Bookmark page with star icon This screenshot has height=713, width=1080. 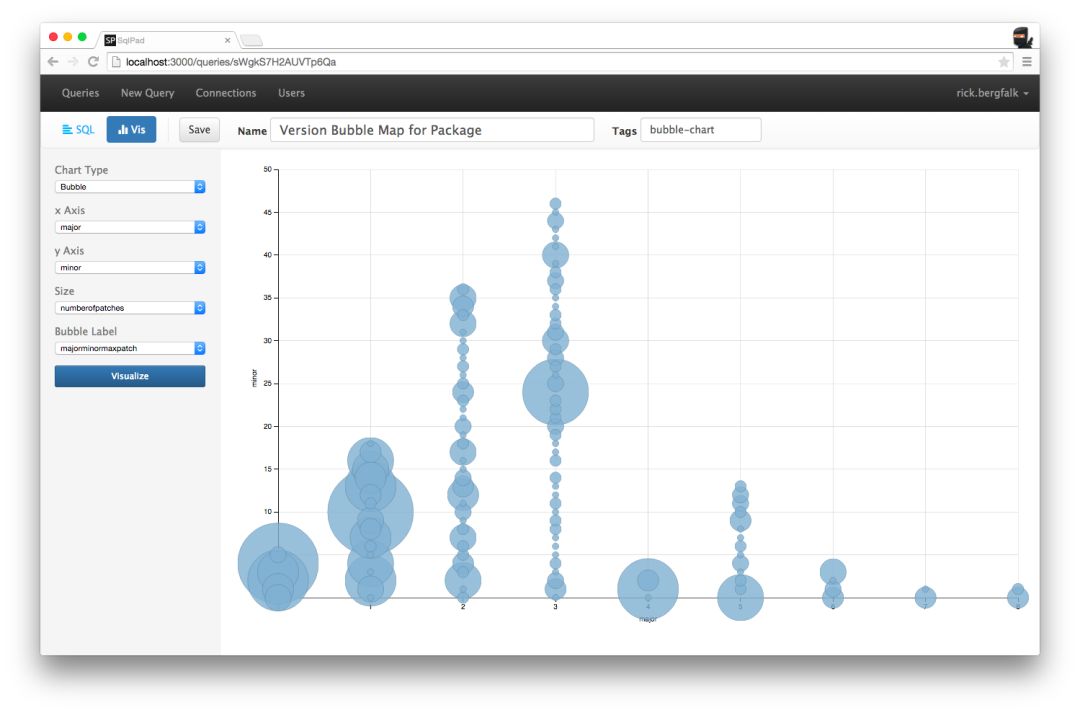[1004, 62]
